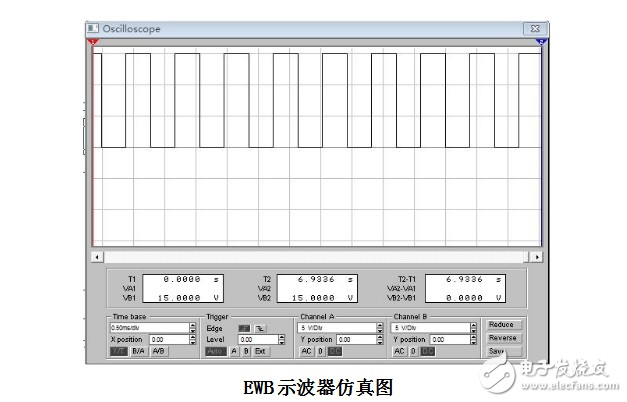Set trigger source to channel A
The width and height of the screenshot is (627, 402).
[234, 351]
